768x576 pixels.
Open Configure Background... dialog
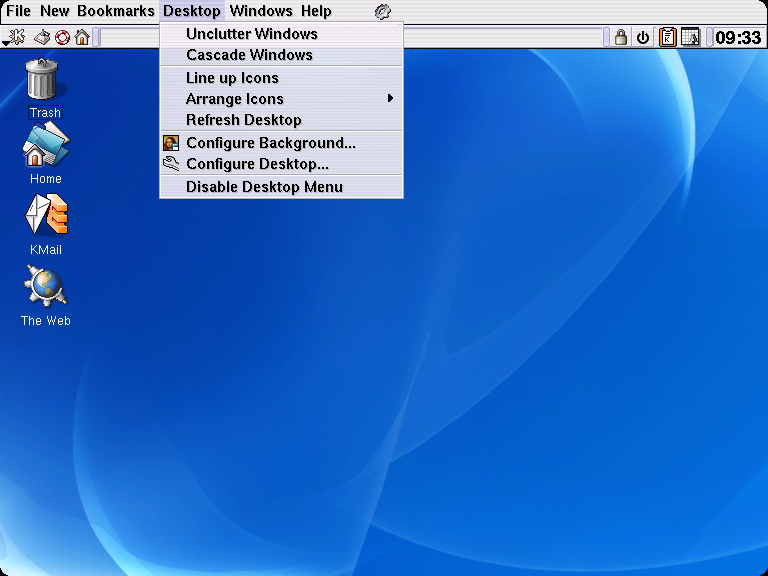tap(282, 143)
